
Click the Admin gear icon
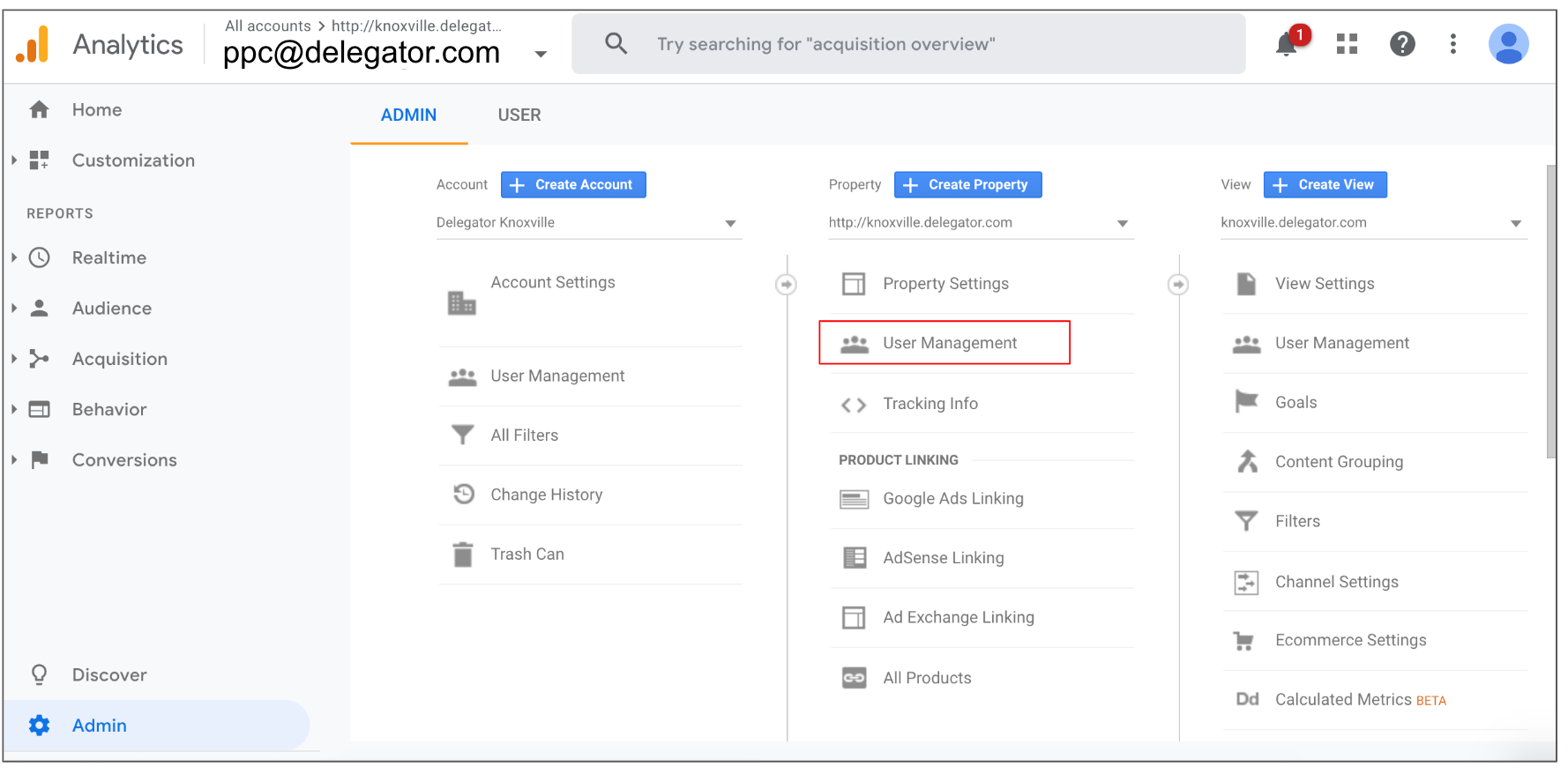tap(39, 725)
